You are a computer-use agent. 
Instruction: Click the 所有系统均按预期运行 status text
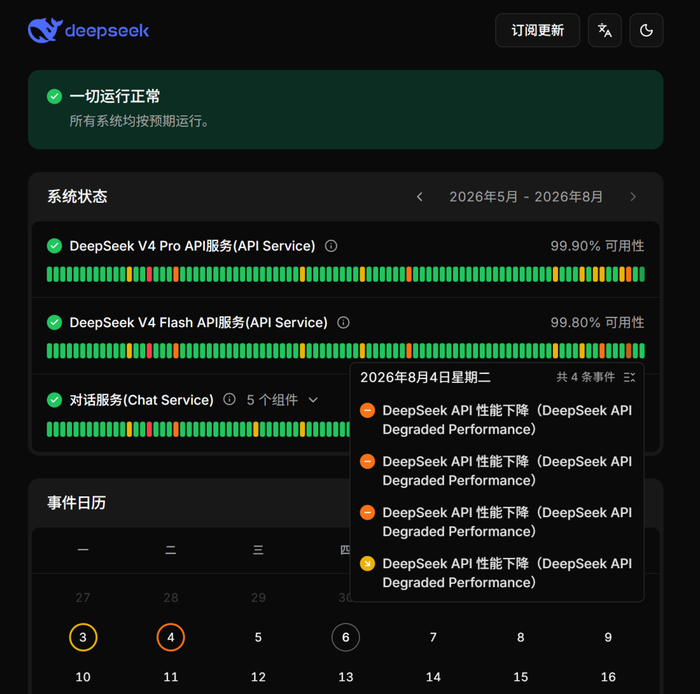[x=139, y=121]
